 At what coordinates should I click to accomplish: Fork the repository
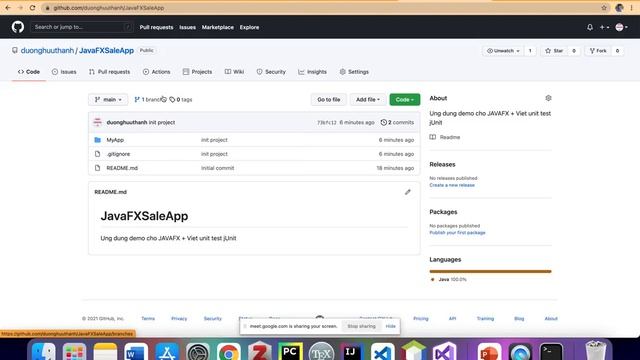[x=598, y=51]
